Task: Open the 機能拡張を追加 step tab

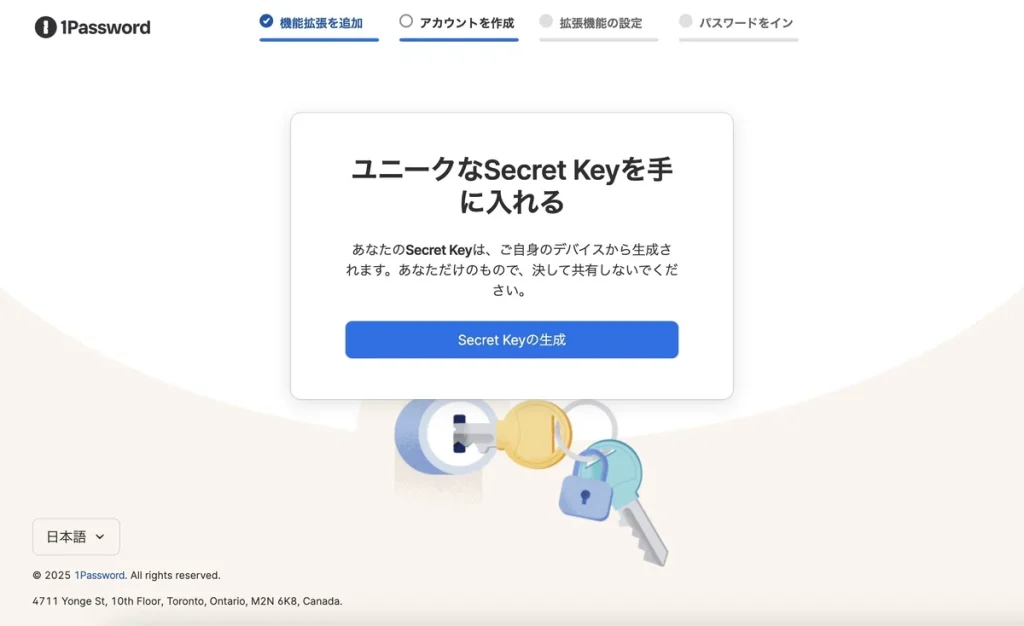Action: [321, 23]
